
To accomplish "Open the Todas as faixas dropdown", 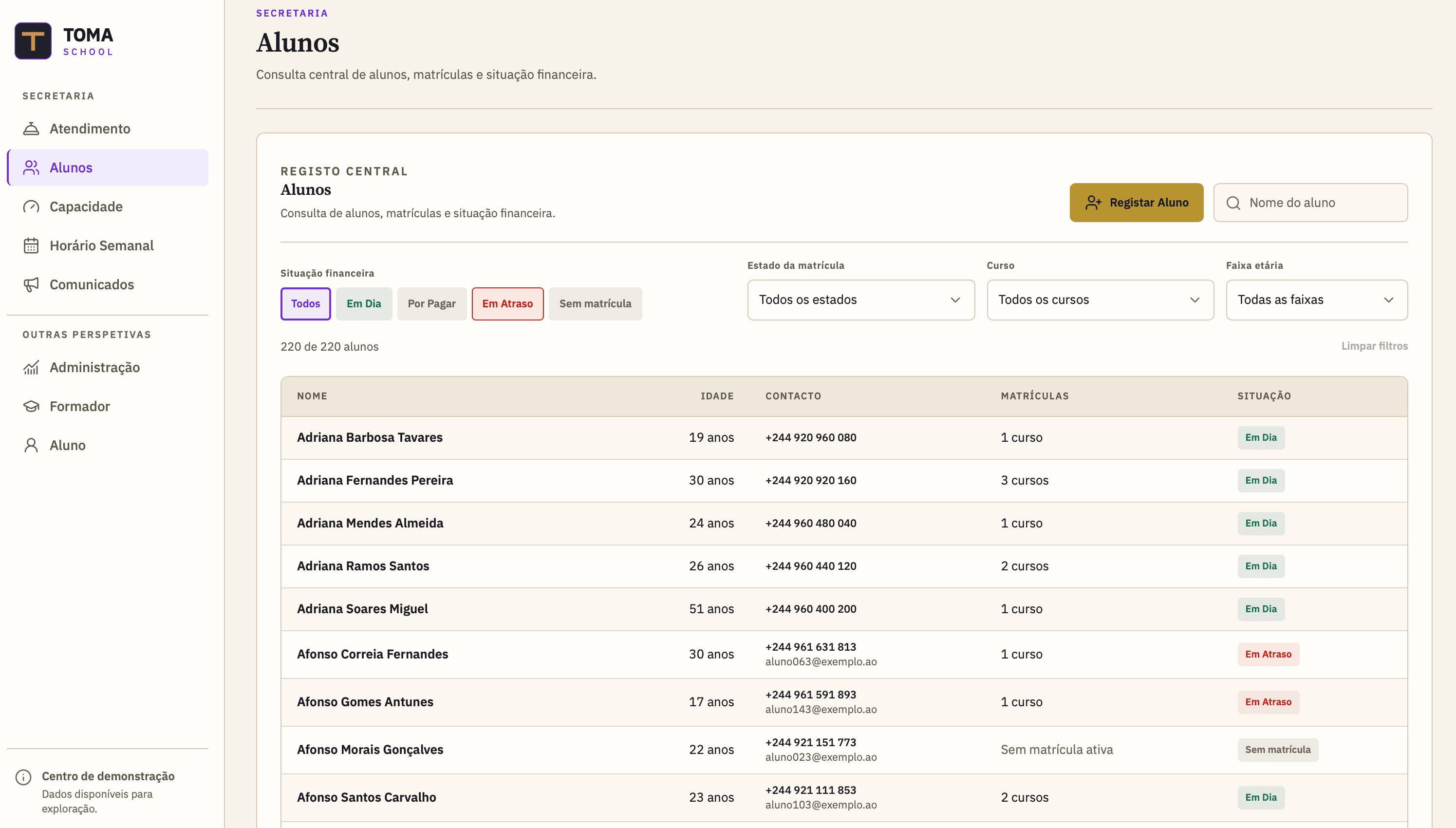I will click(1317, 300).
